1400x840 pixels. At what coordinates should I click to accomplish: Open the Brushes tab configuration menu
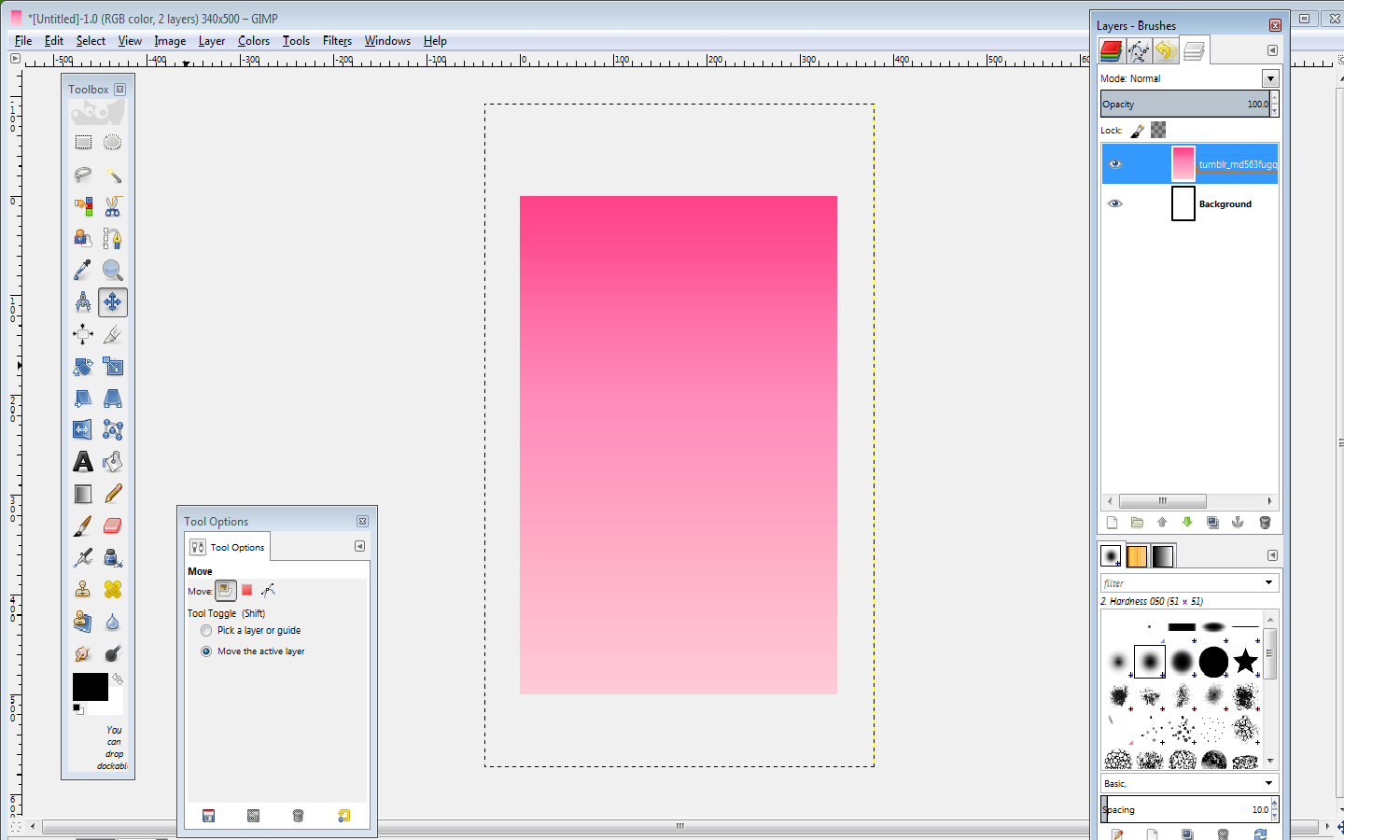pos(1272,555)
